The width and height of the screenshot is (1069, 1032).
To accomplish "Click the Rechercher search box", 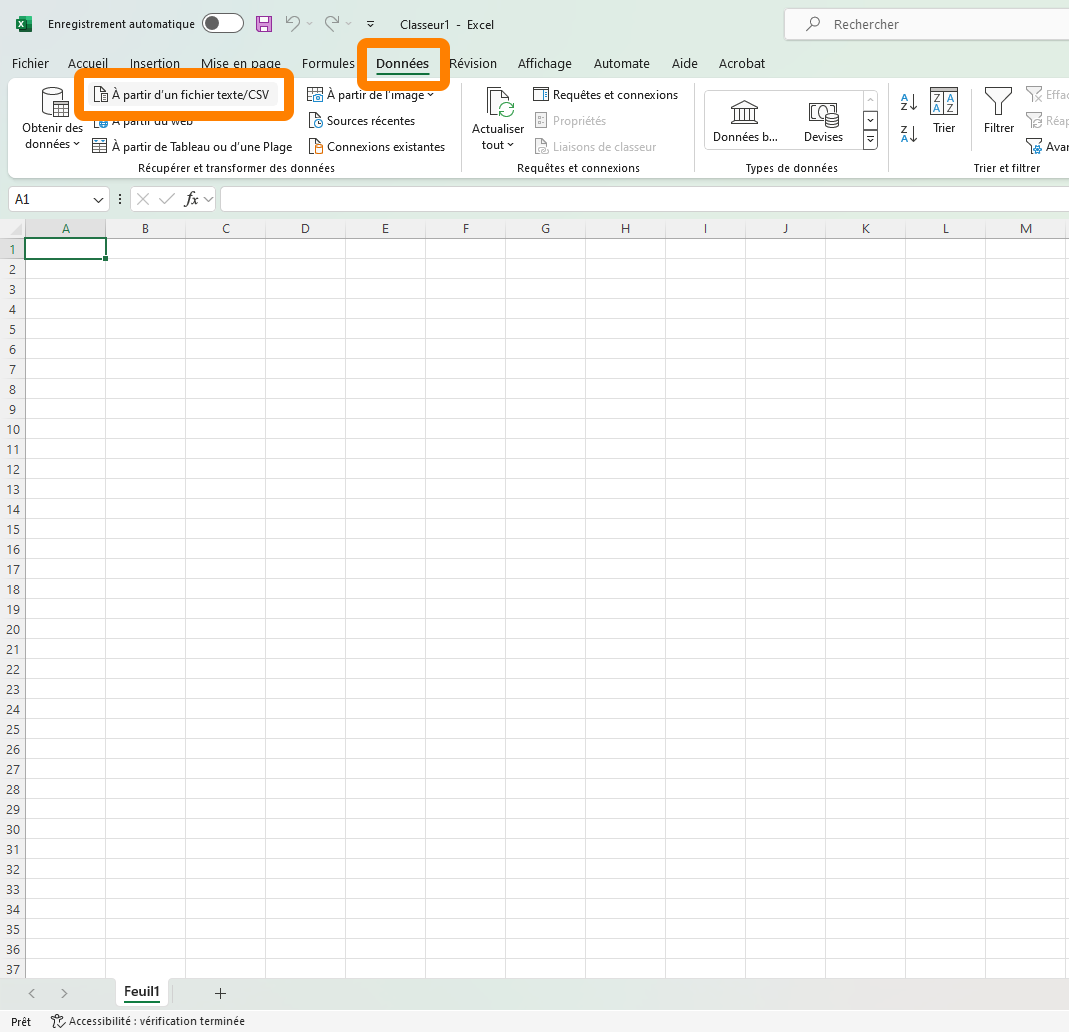I will point(927,25).
